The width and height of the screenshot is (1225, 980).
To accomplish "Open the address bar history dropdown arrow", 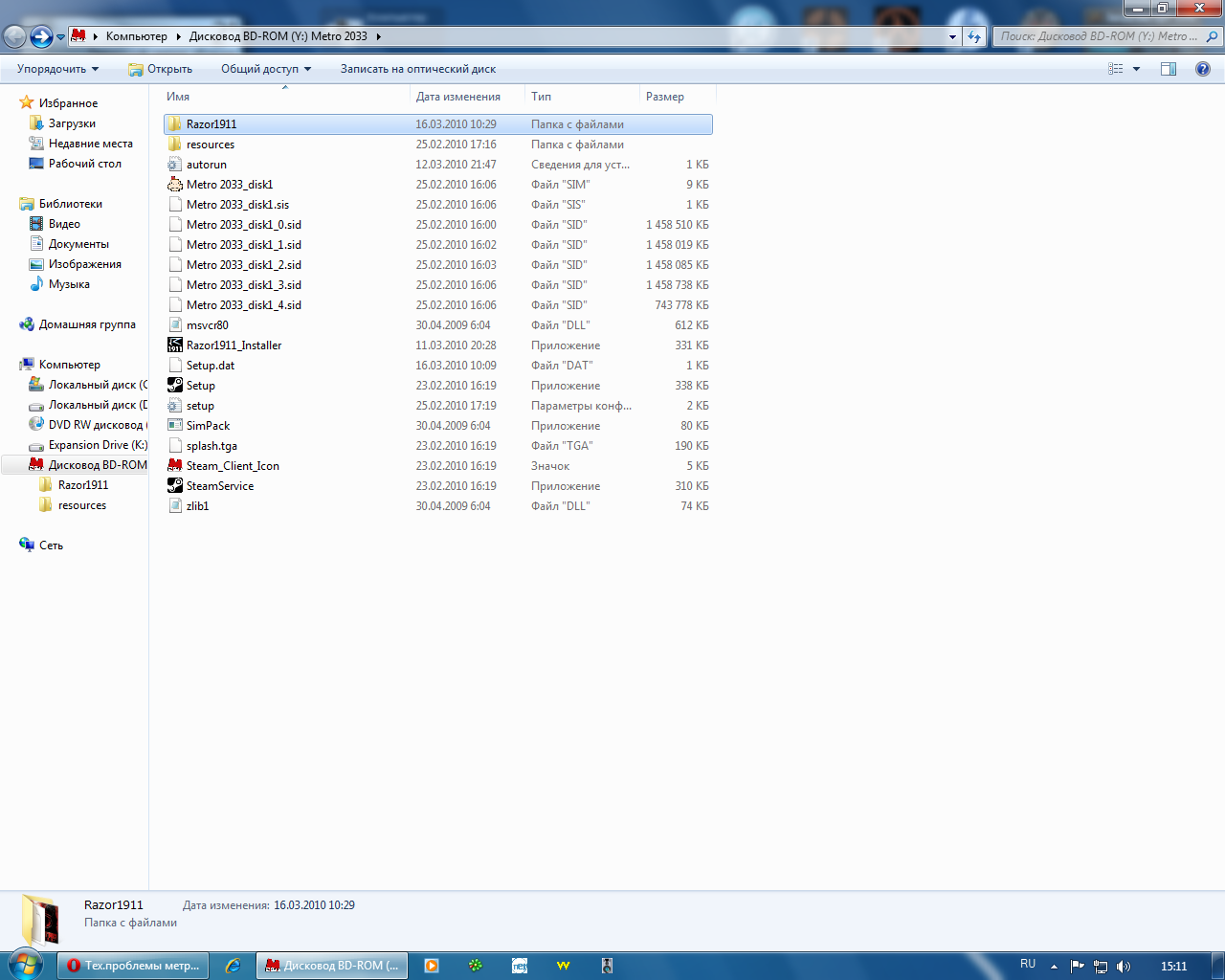I will click(x=952, y=36).
